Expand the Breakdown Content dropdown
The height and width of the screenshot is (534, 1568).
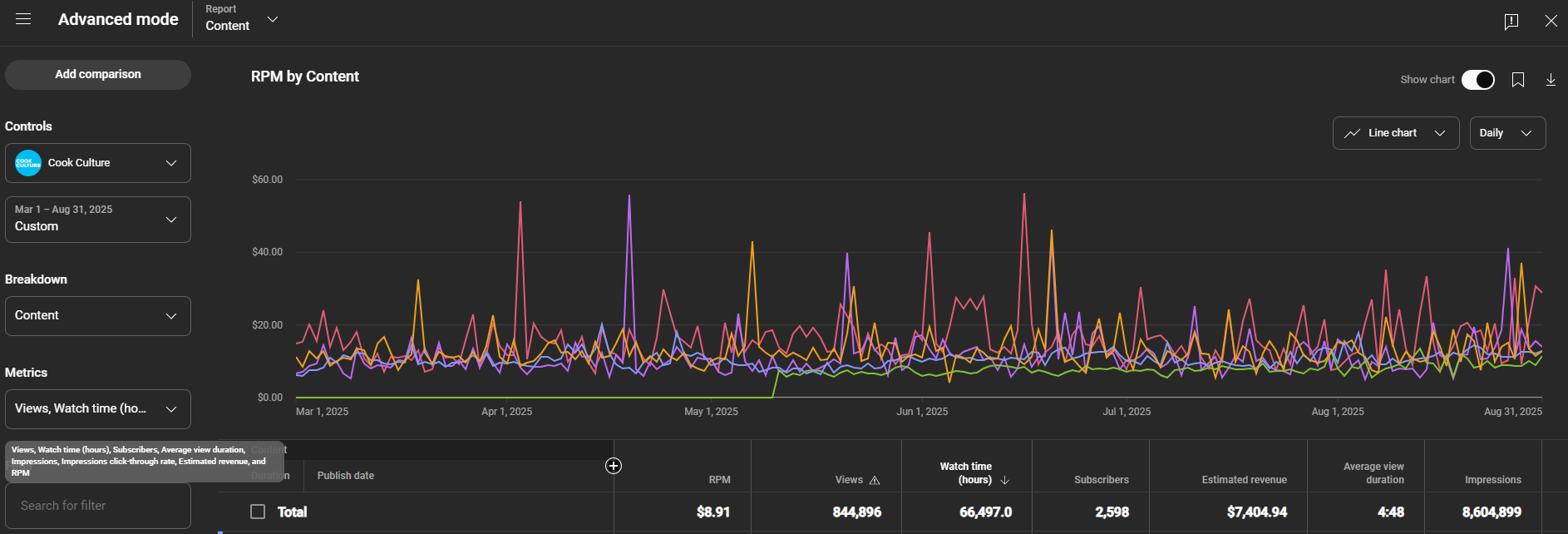click(x=98, y=316)
